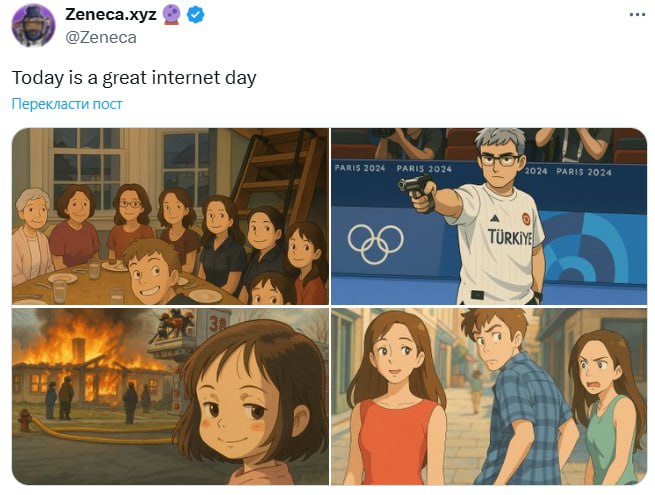Click the gray-haired grandmother at the table

[x=31, y=236]
